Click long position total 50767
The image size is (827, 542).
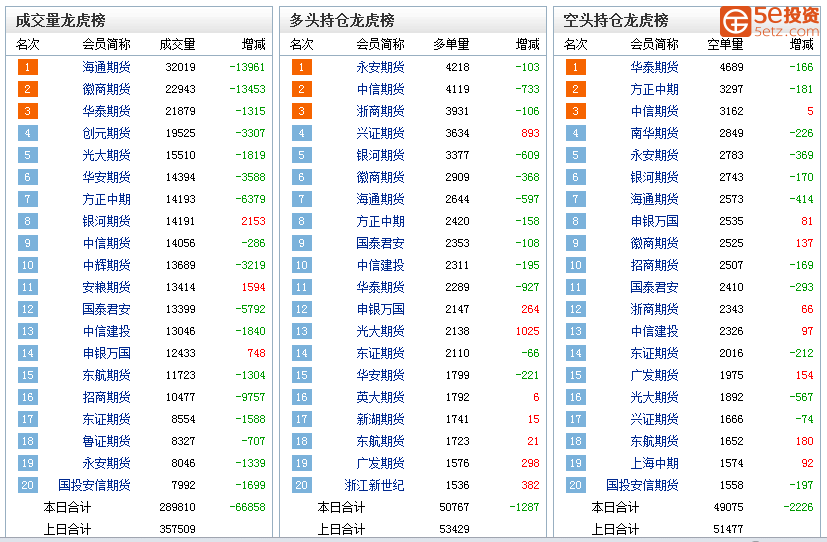point(454,507)
